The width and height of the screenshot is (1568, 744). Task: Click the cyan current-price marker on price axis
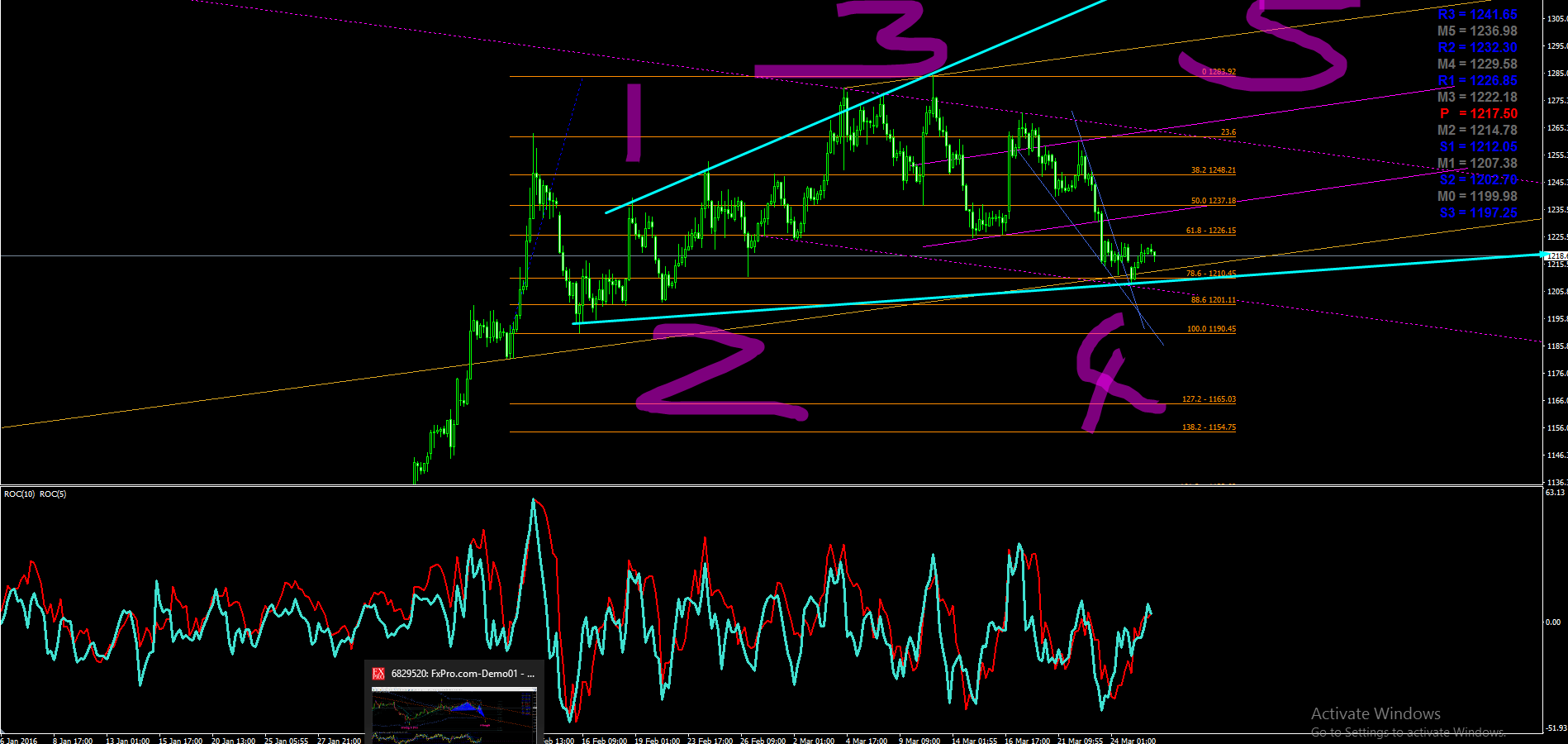click(1542, 255)
